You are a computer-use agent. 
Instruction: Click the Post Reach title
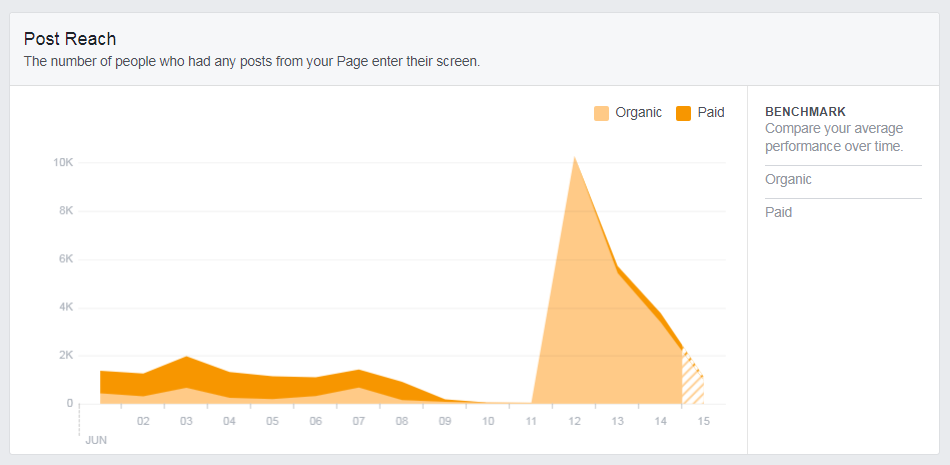click(70, 39)
